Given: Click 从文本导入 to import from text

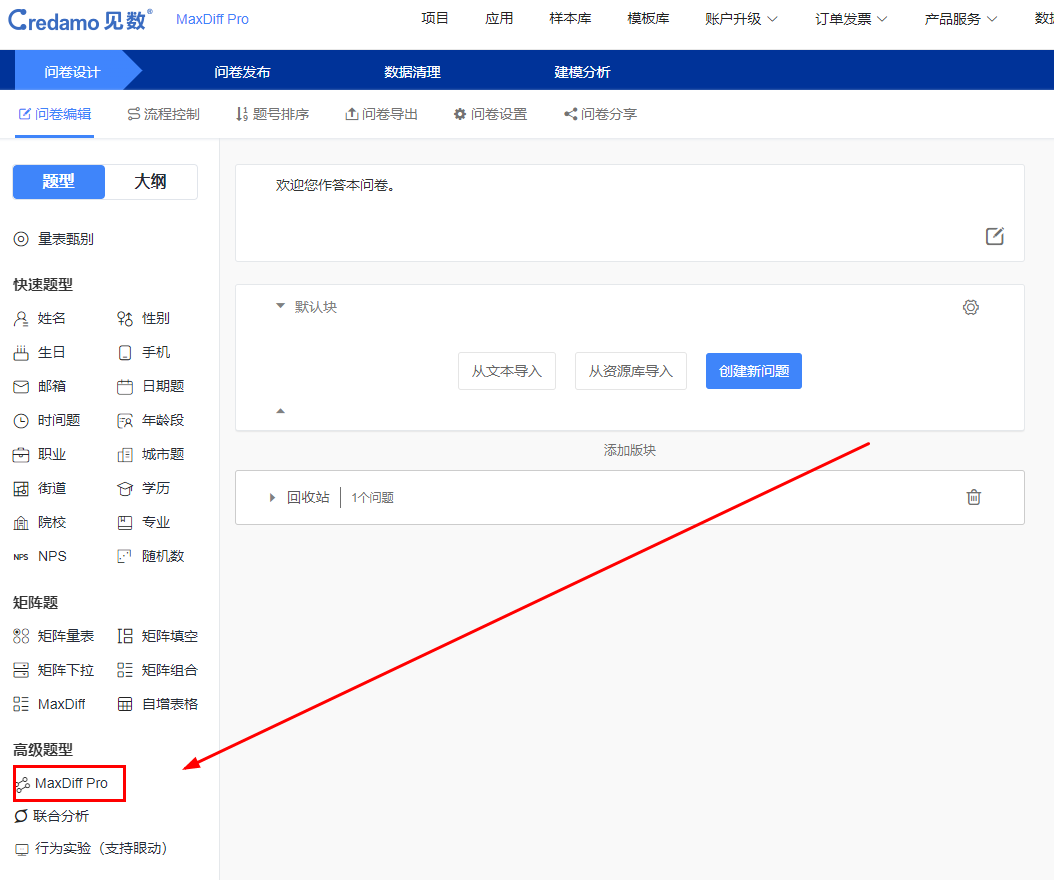Looking at the screenshot, I should (506, 370).
